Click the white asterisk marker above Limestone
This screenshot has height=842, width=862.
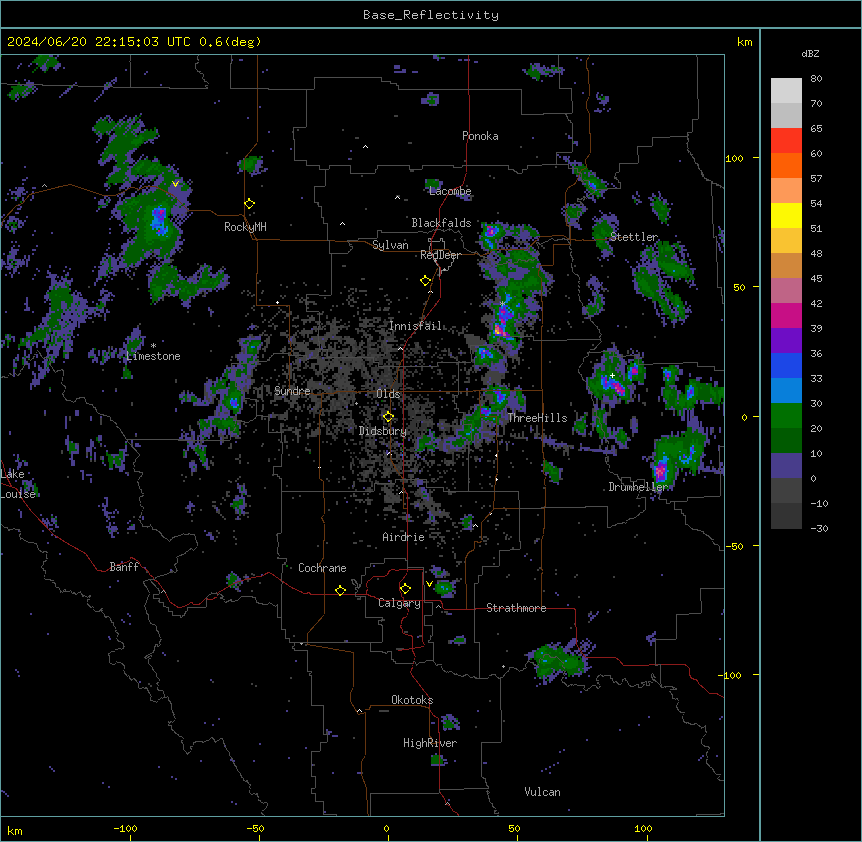tap(153, 346)
